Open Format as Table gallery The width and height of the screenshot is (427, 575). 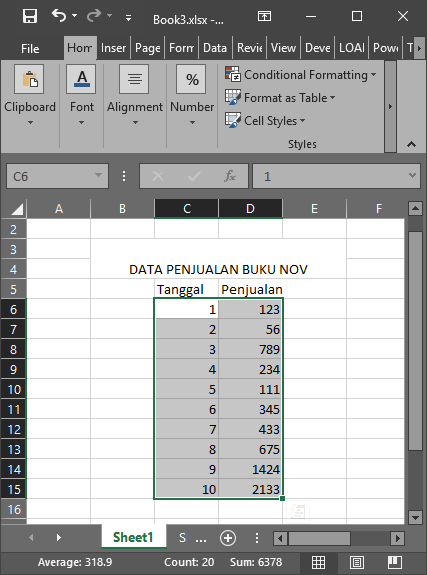[280, 98]
